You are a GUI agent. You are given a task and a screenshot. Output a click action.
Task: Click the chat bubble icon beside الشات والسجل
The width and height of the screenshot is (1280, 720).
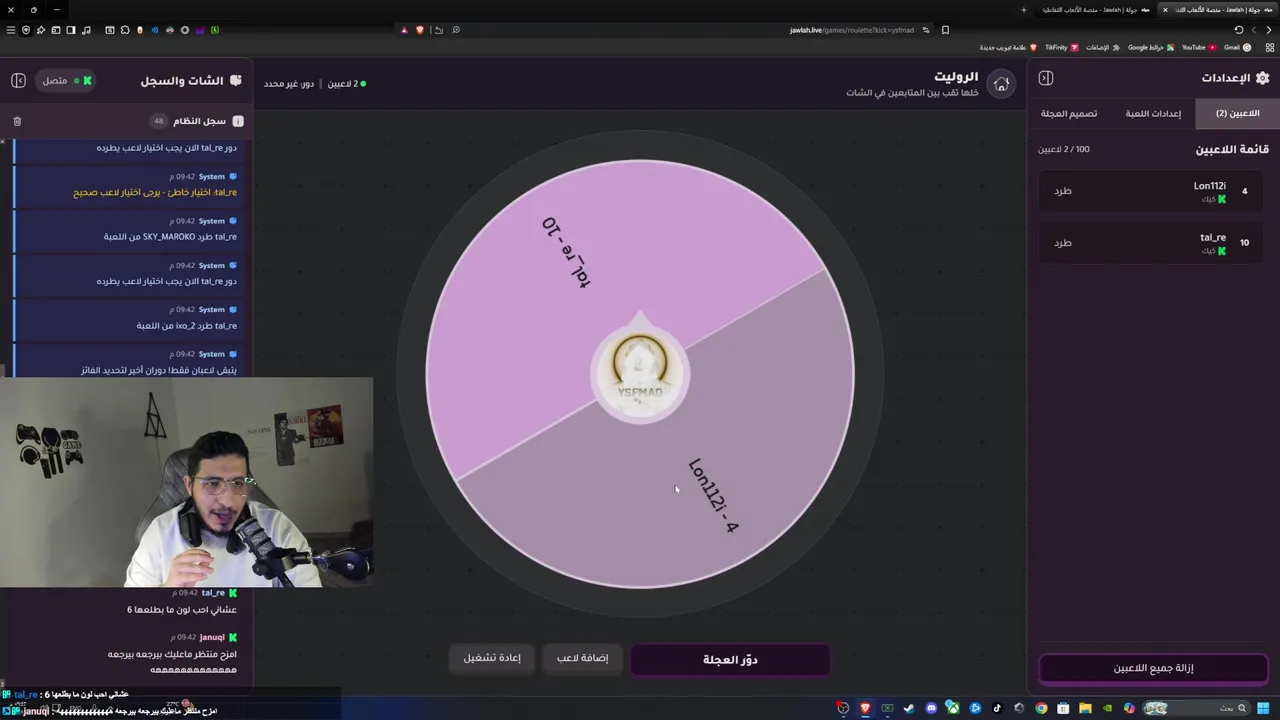[x=236, y=80]
